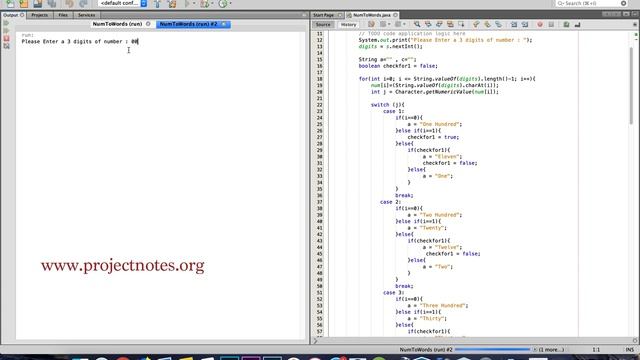
Task: Click the New Project toolbar icon
Action: click(x=24, y=4)
